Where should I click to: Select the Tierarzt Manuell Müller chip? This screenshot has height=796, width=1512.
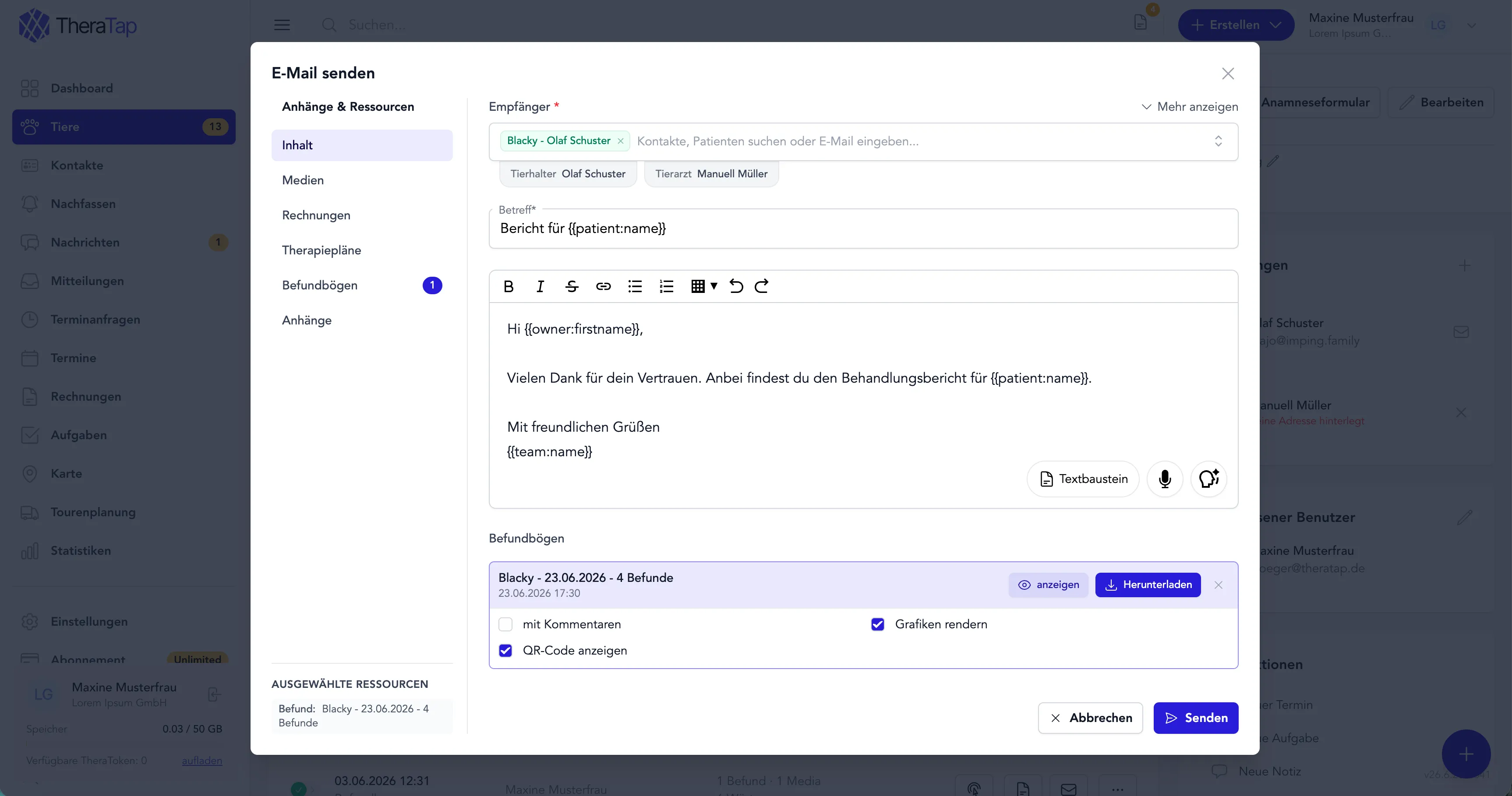[x=711, y=174]
